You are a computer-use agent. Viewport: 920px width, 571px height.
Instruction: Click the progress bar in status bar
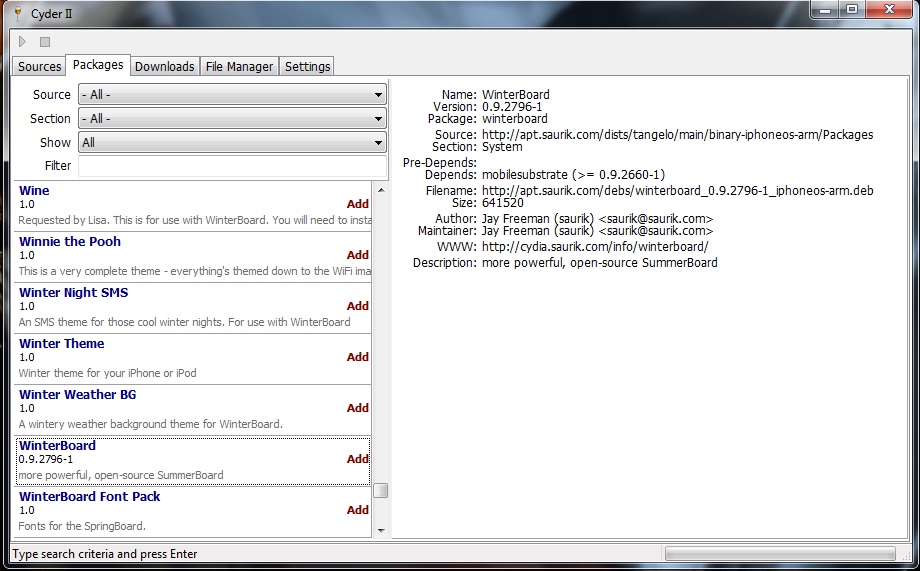(780, 554)
